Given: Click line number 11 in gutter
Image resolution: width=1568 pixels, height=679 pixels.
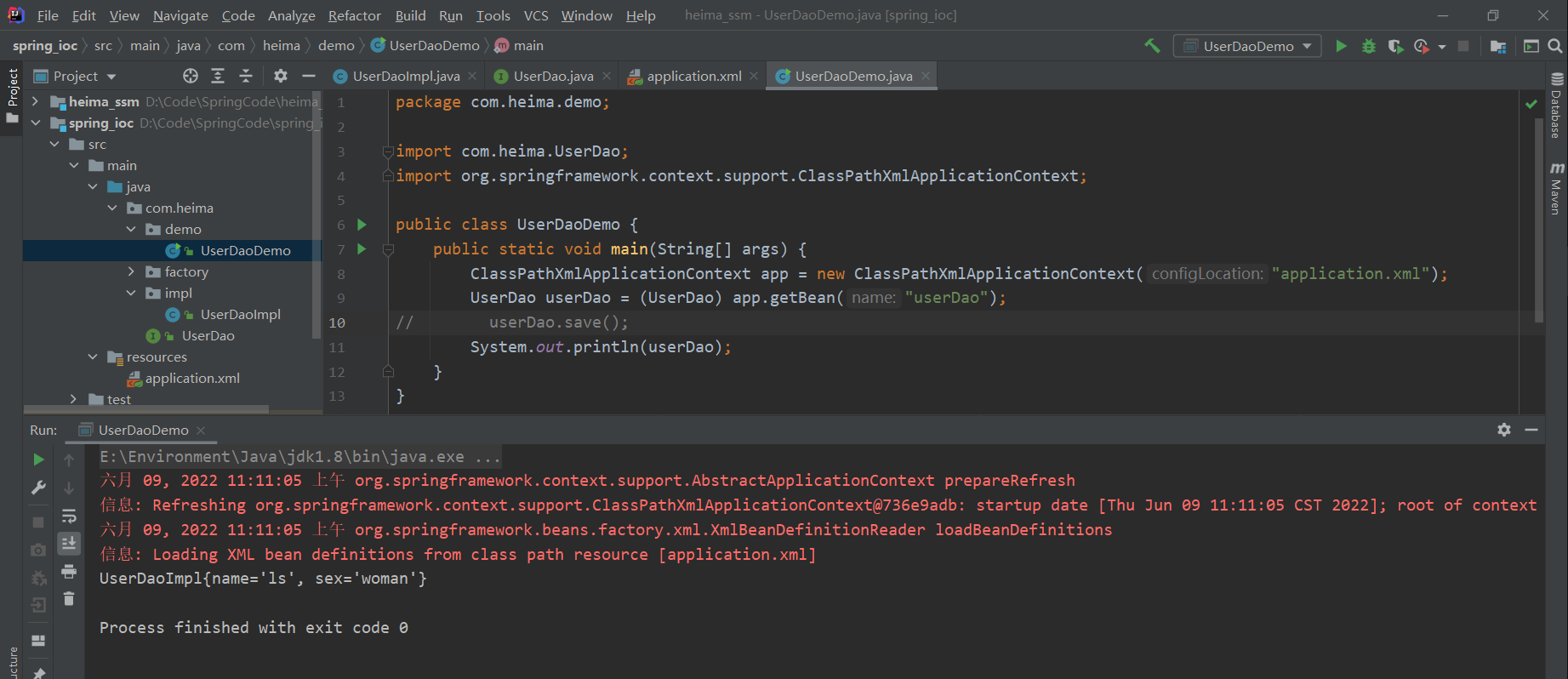Looking at the screenshot, I should point(337,347).
